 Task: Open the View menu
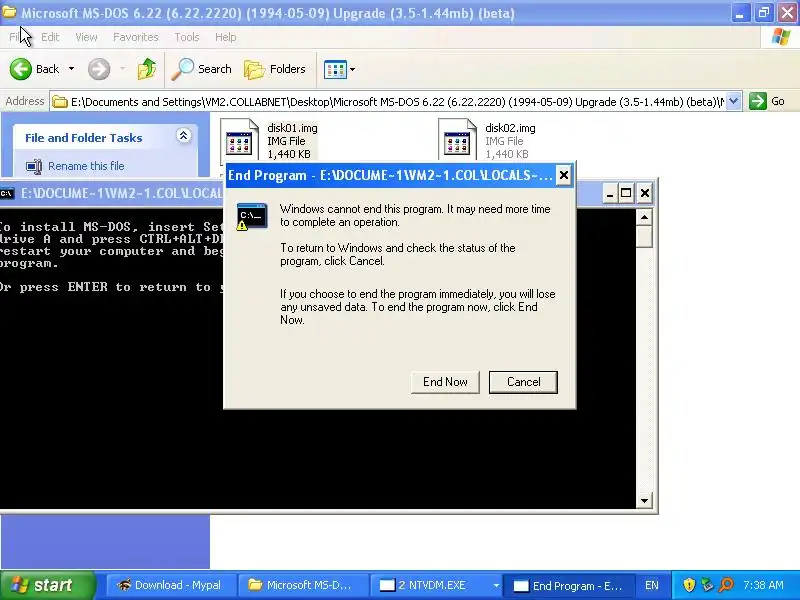[x=86, y=37]
